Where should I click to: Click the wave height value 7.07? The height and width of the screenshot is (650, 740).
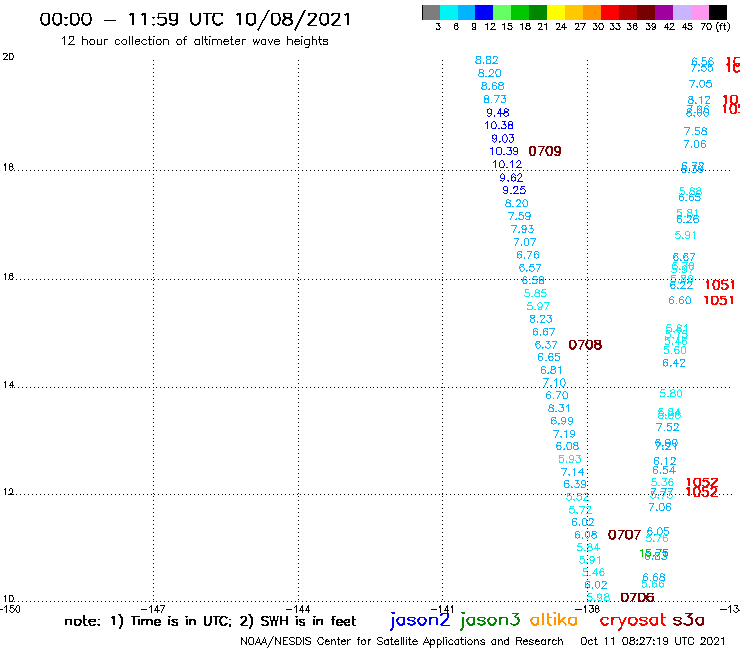click(525, 242)
